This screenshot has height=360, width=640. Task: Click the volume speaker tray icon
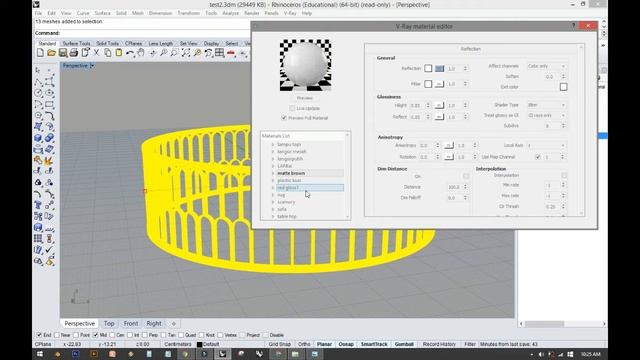[x=541, y=354]
